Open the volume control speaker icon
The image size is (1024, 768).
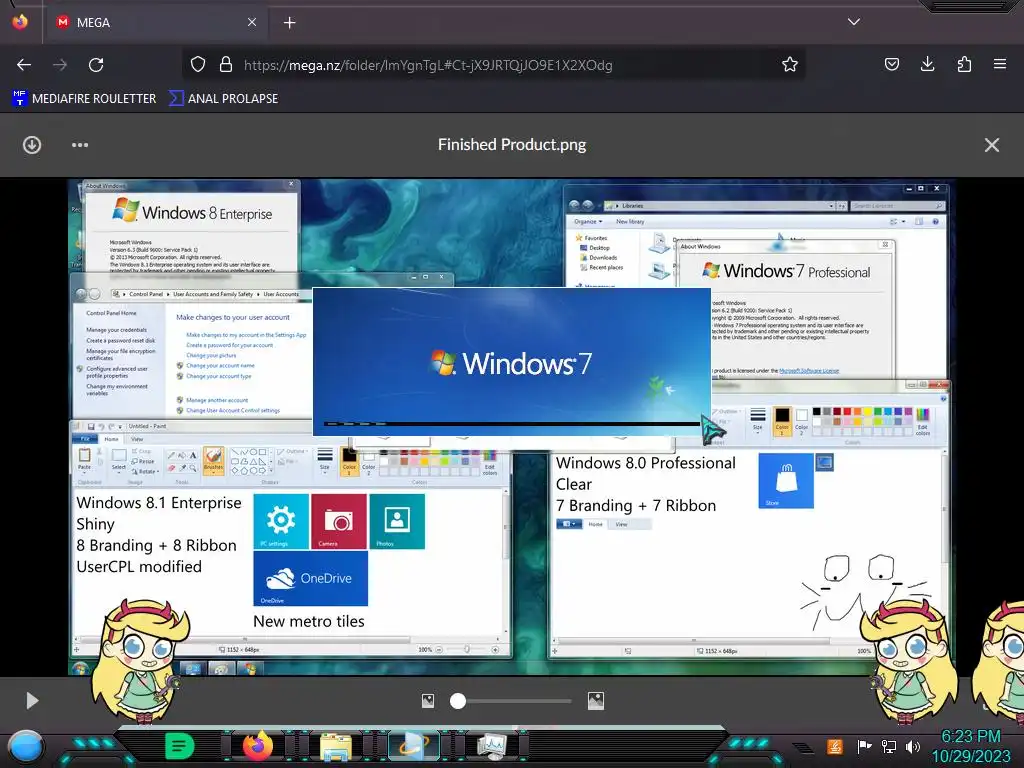913,746
